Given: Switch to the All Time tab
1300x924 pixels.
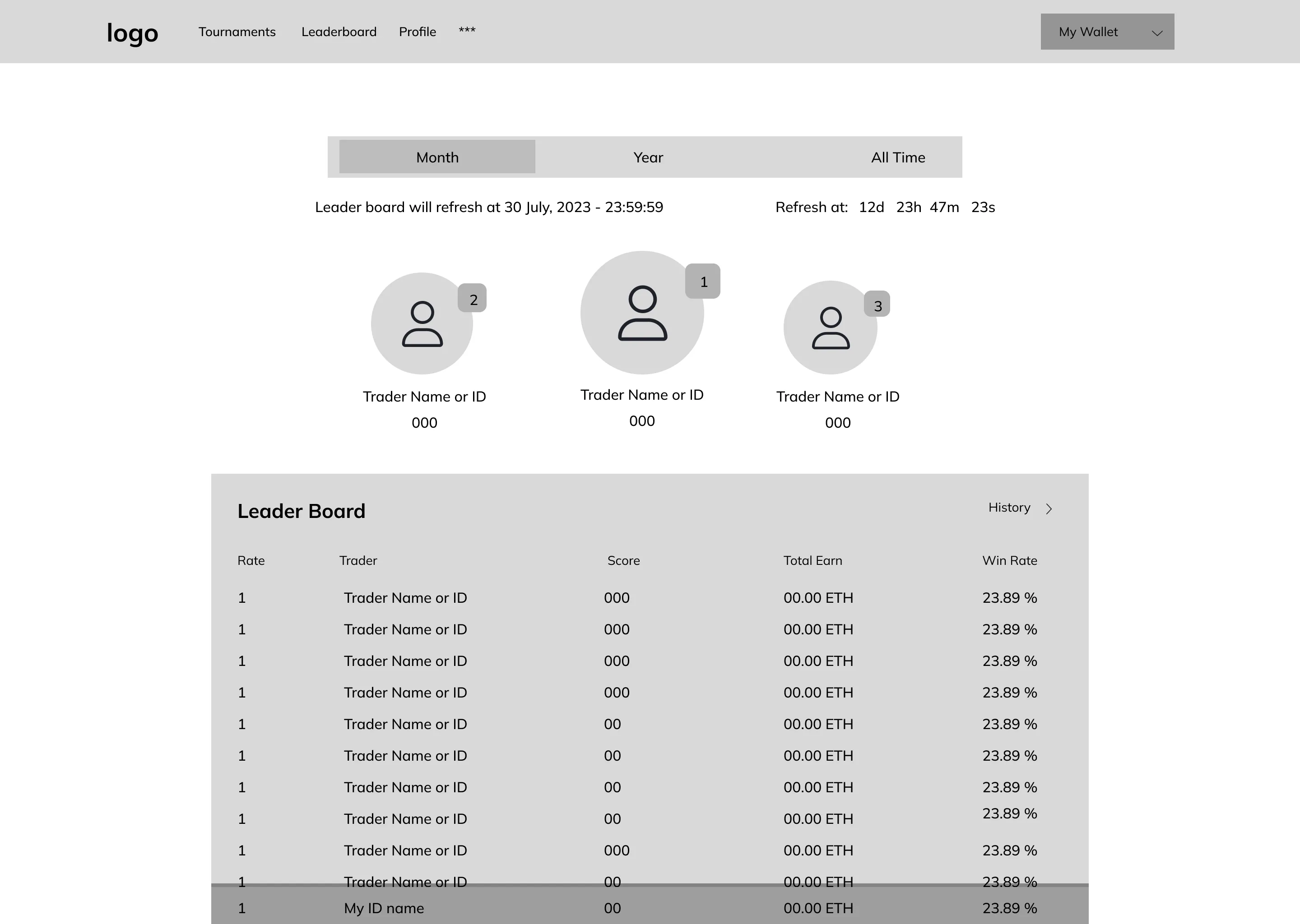Looking at the screenshot, I should point(898,157).
